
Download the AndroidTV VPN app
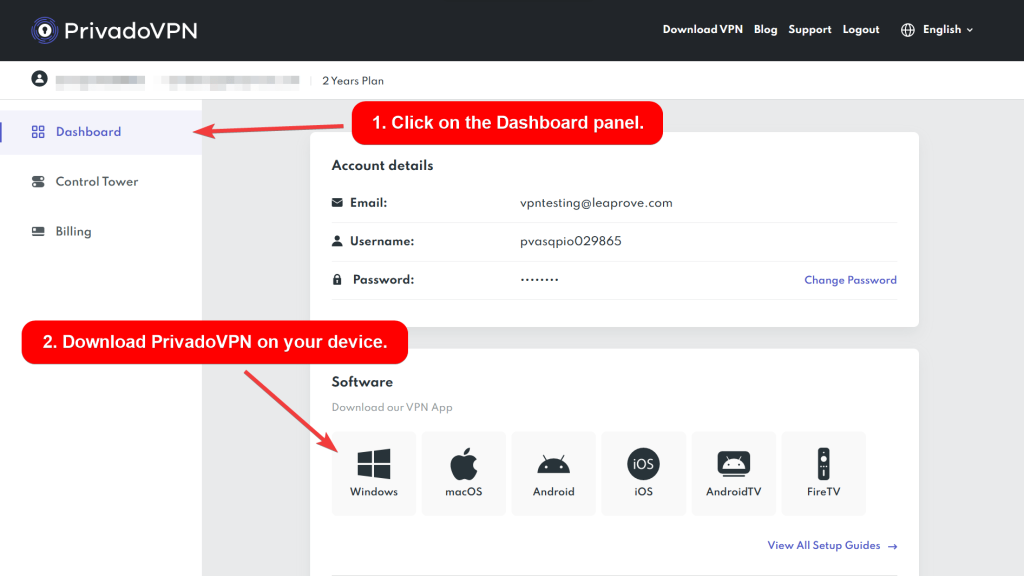(x=733, y=473)
